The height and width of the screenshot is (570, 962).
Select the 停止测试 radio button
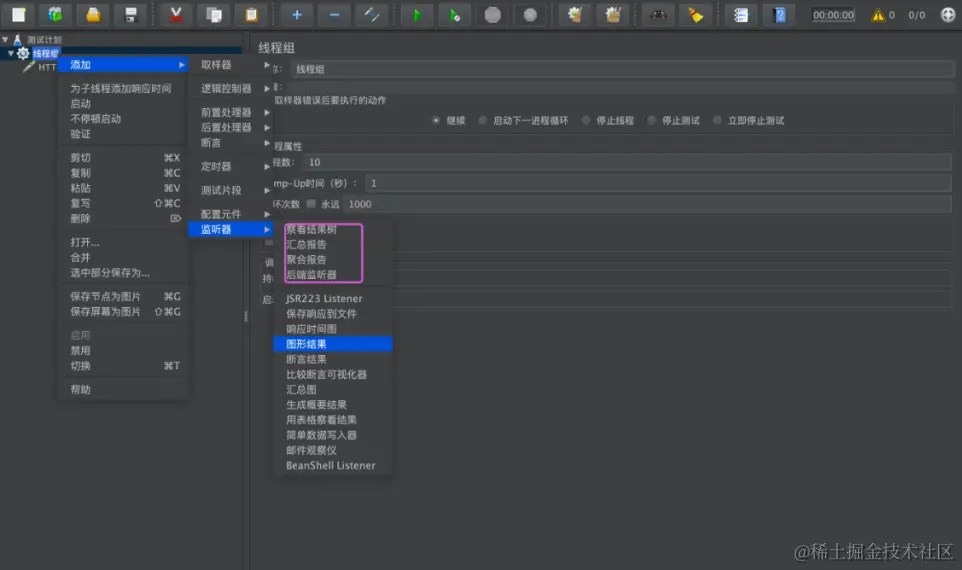pyautogui.click(x=652, y=120)
